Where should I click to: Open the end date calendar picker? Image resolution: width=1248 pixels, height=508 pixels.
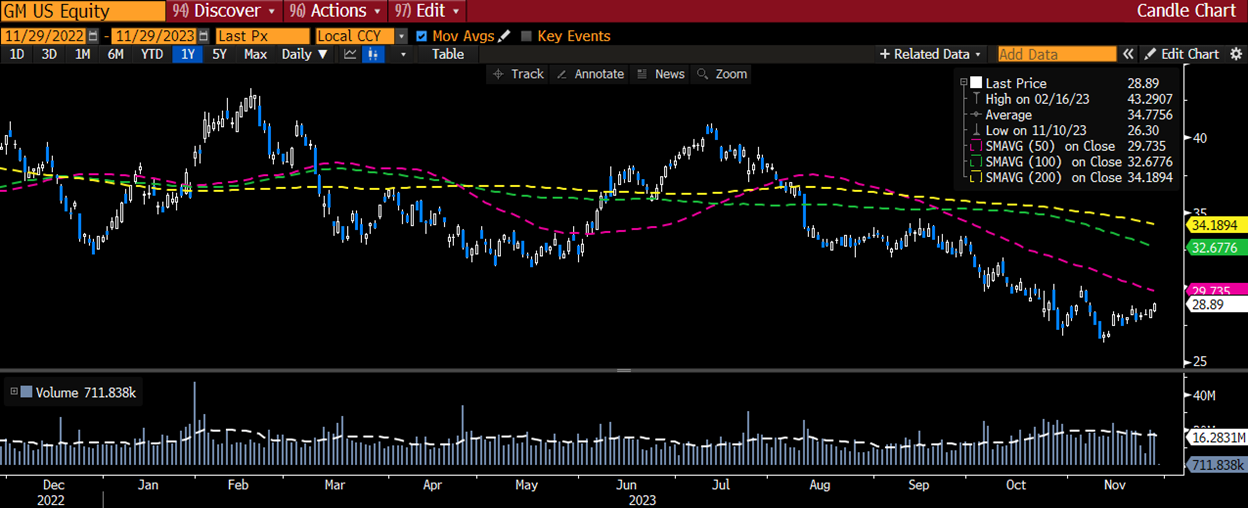tap(204, 36)
